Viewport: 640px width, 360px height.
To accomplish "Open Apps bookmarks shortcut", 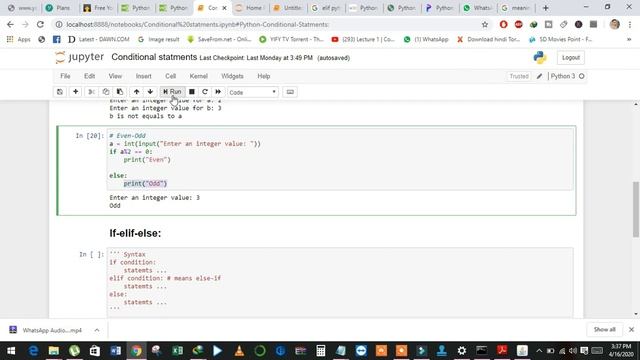I will [19, 40].
